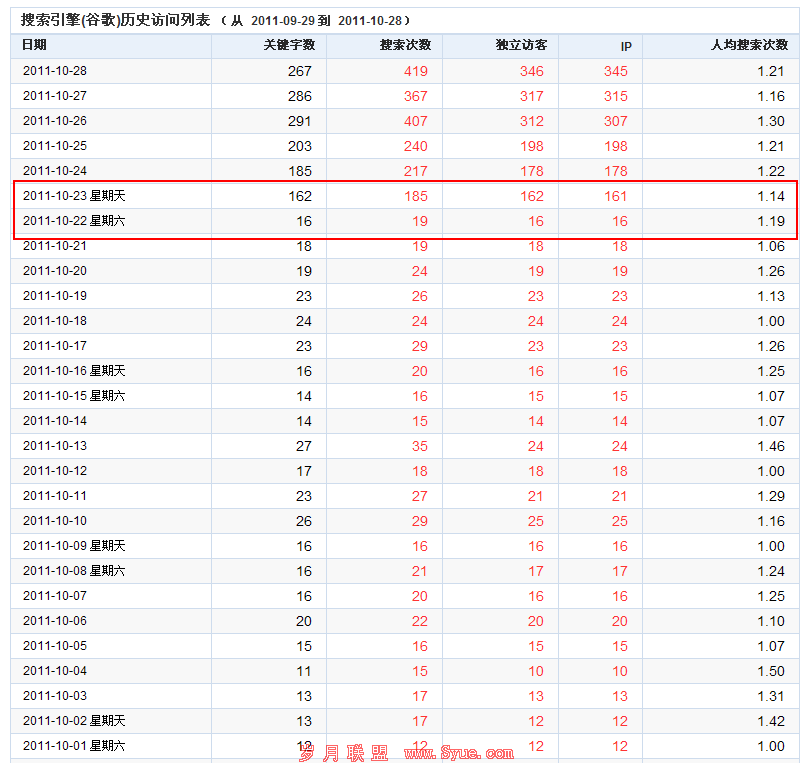Select the 2011-10-22 星期六 date cell
The image size is (810, 763).
[x=74, y=221]
